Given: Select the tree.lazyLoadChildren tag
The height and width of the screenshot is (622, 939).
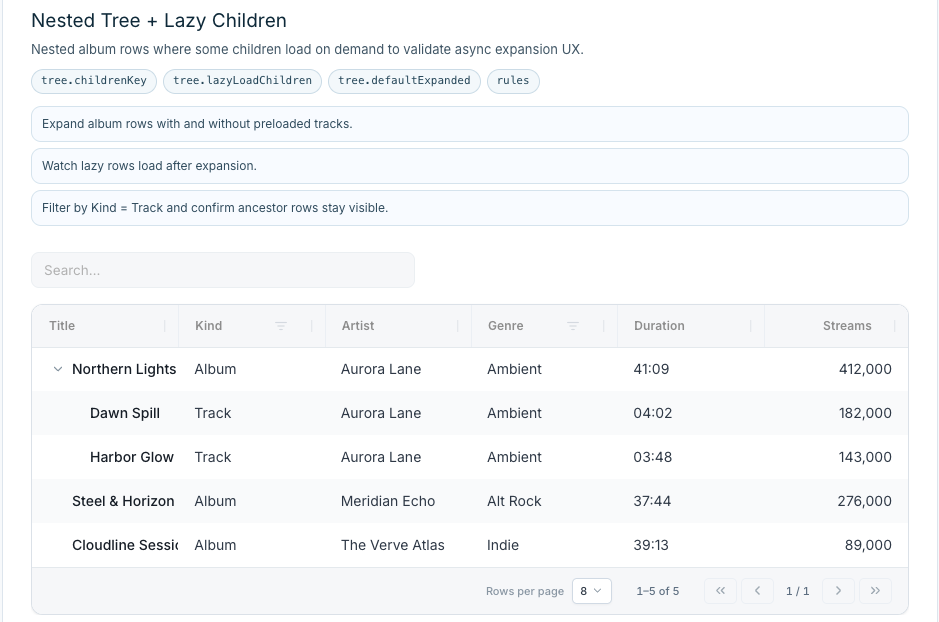Looking at the screenshot, I should point(243,81).
